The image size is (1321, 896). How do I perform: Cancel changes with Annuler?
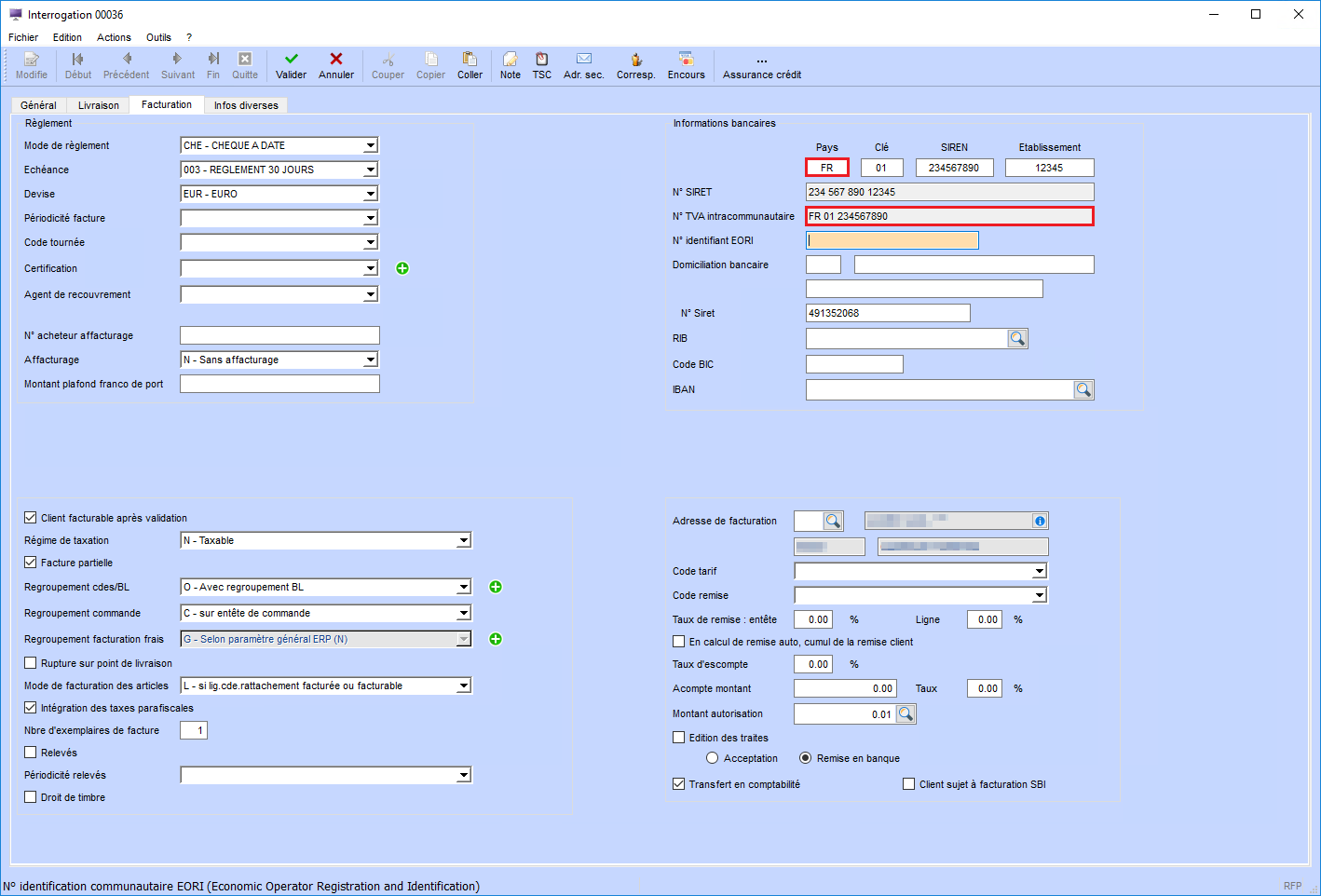(x=336, y=65)
